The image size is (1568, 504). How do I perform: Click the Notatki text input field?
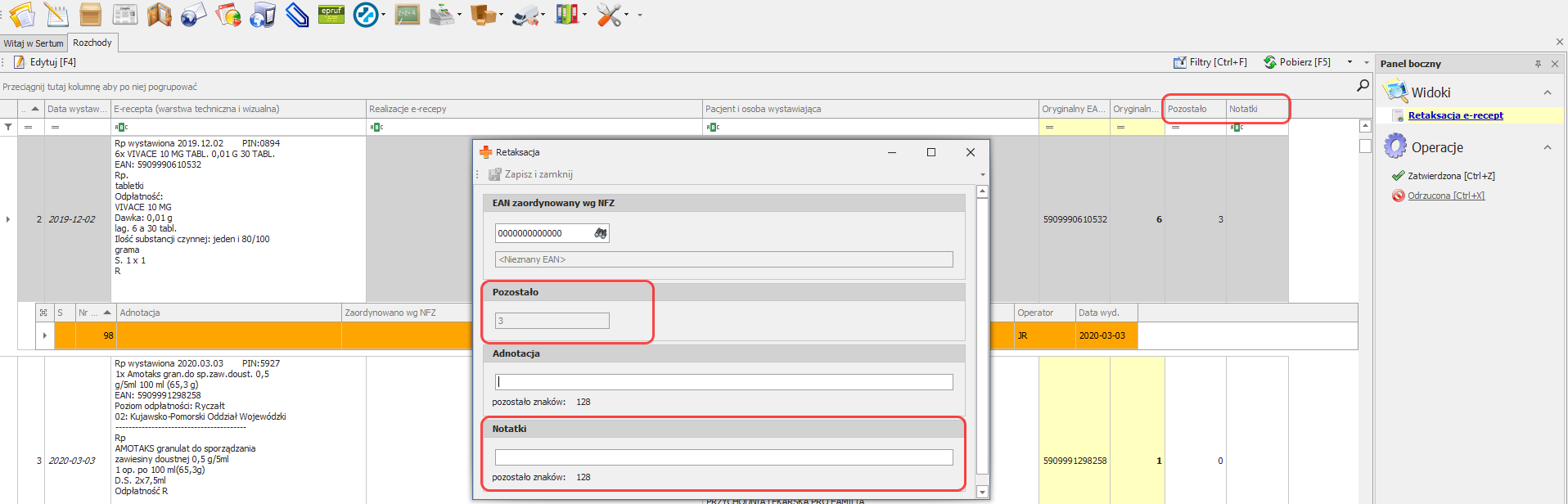tap(723, 457)
